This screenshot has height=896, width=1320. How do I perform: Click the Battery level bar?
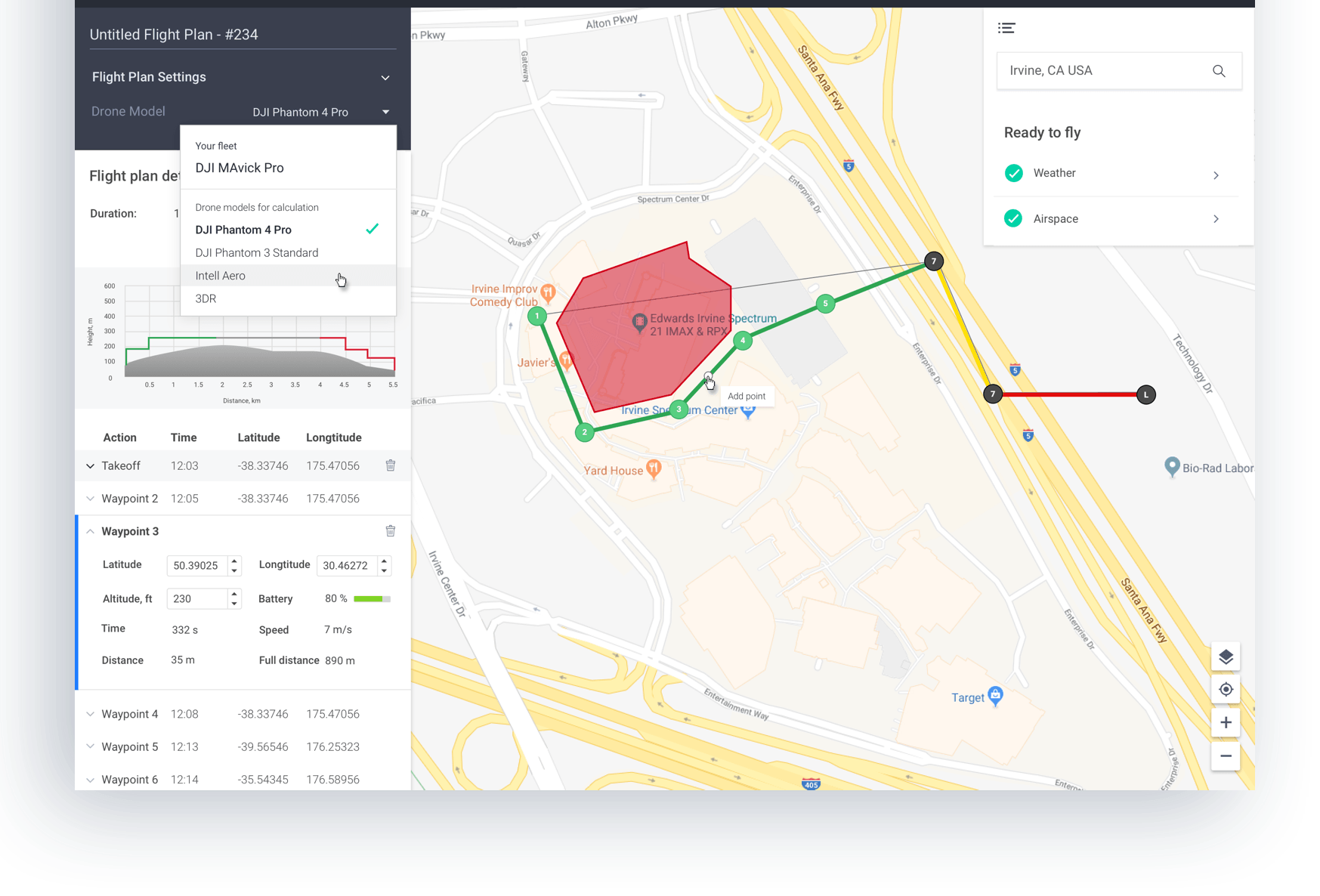pyautogui.click(x=372, y=599)
